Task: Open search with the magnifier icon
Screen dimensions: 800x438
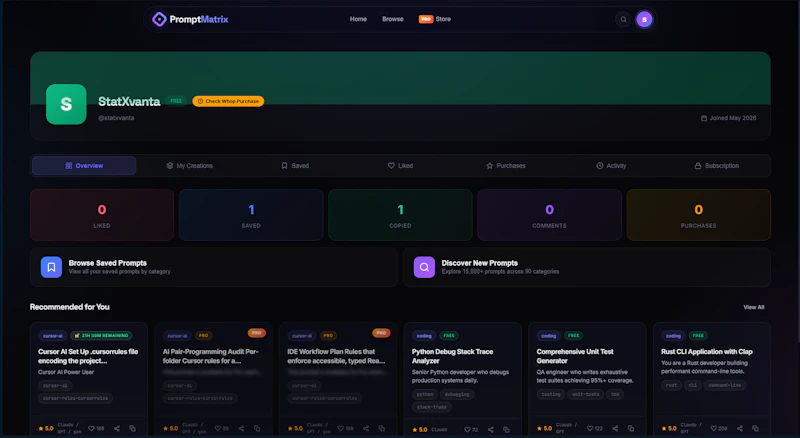Action: 623,19
